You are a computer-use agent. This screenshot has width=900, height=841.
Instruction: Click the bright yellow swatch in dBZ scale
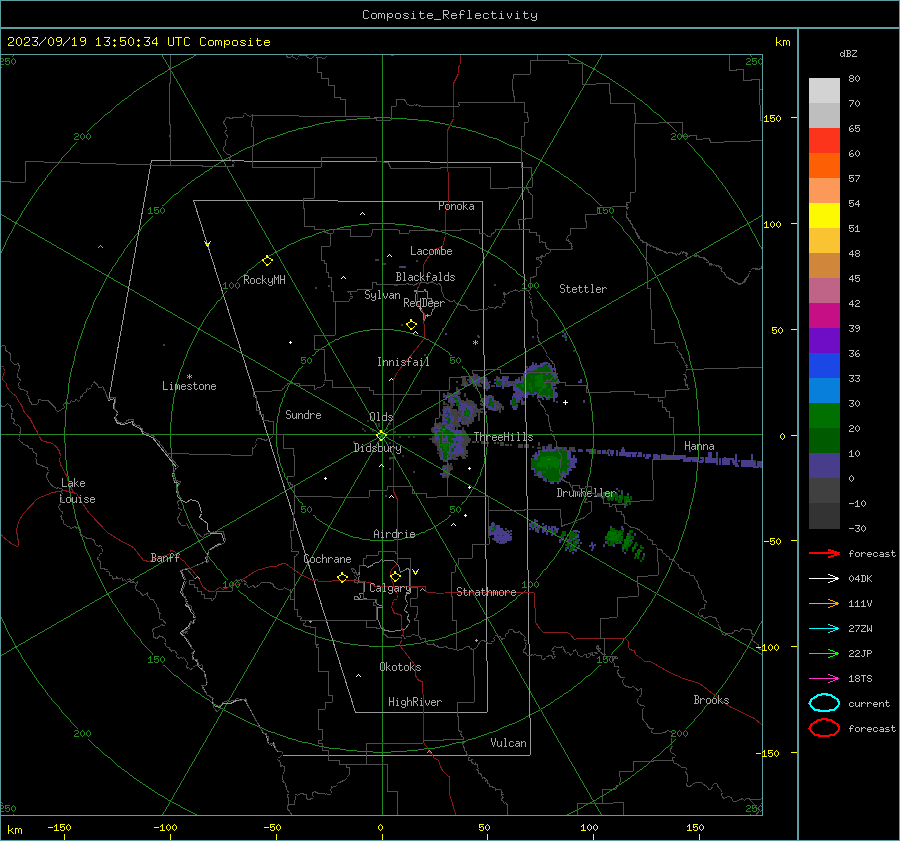pos(824,216)
